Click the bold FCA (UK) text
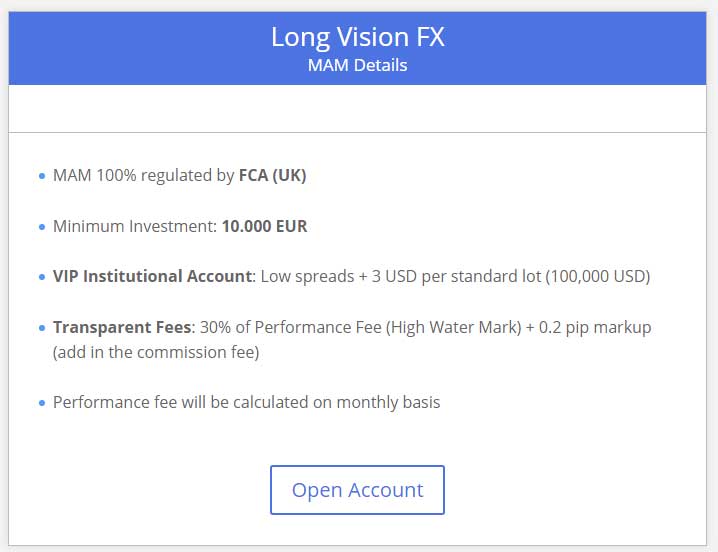The width and height of the screenshot is (718, 552). click(x=272, y=175)
